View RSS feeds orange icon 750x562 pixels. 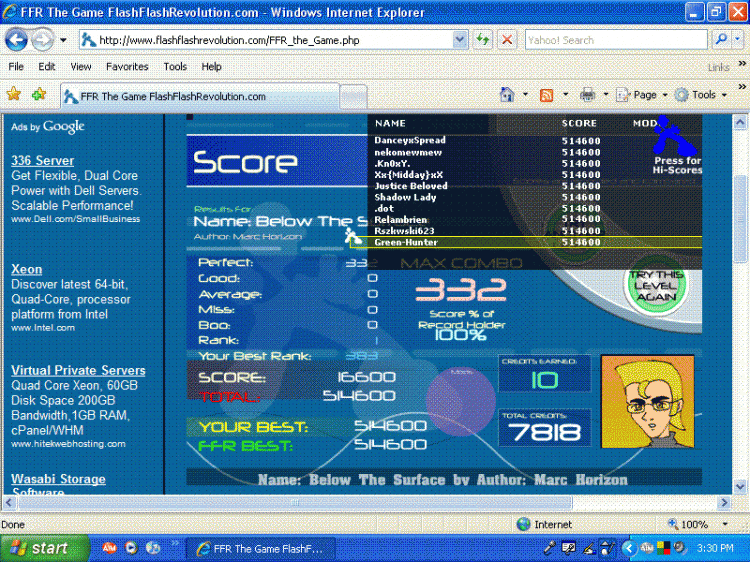pyautogui.click(x=546, y=95)
